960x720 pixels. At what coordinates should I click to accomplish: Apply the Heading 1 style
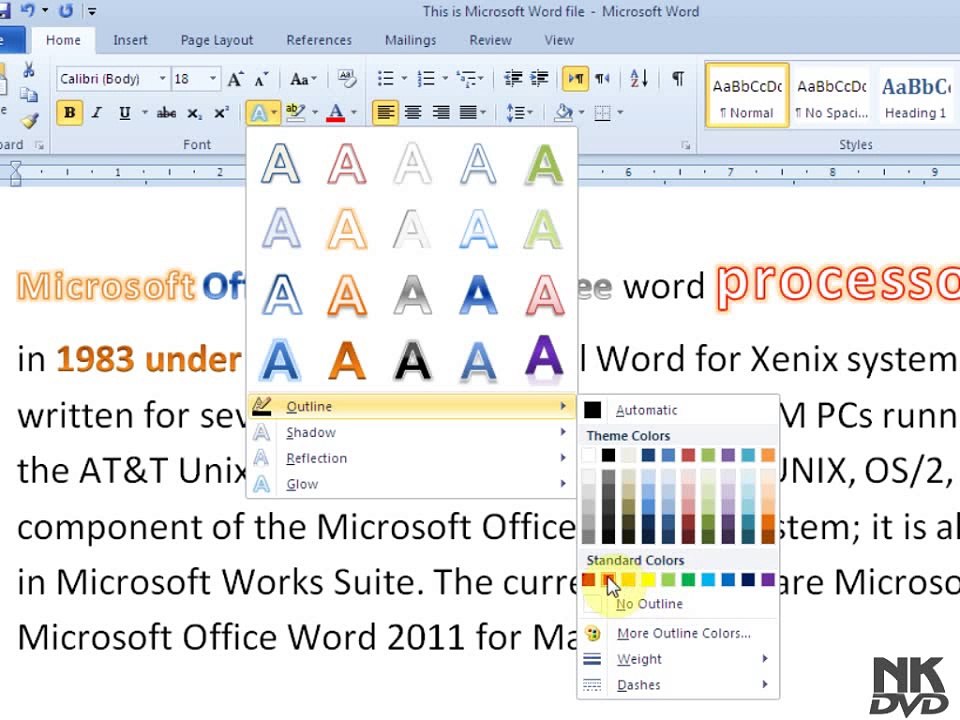(915, 96)
